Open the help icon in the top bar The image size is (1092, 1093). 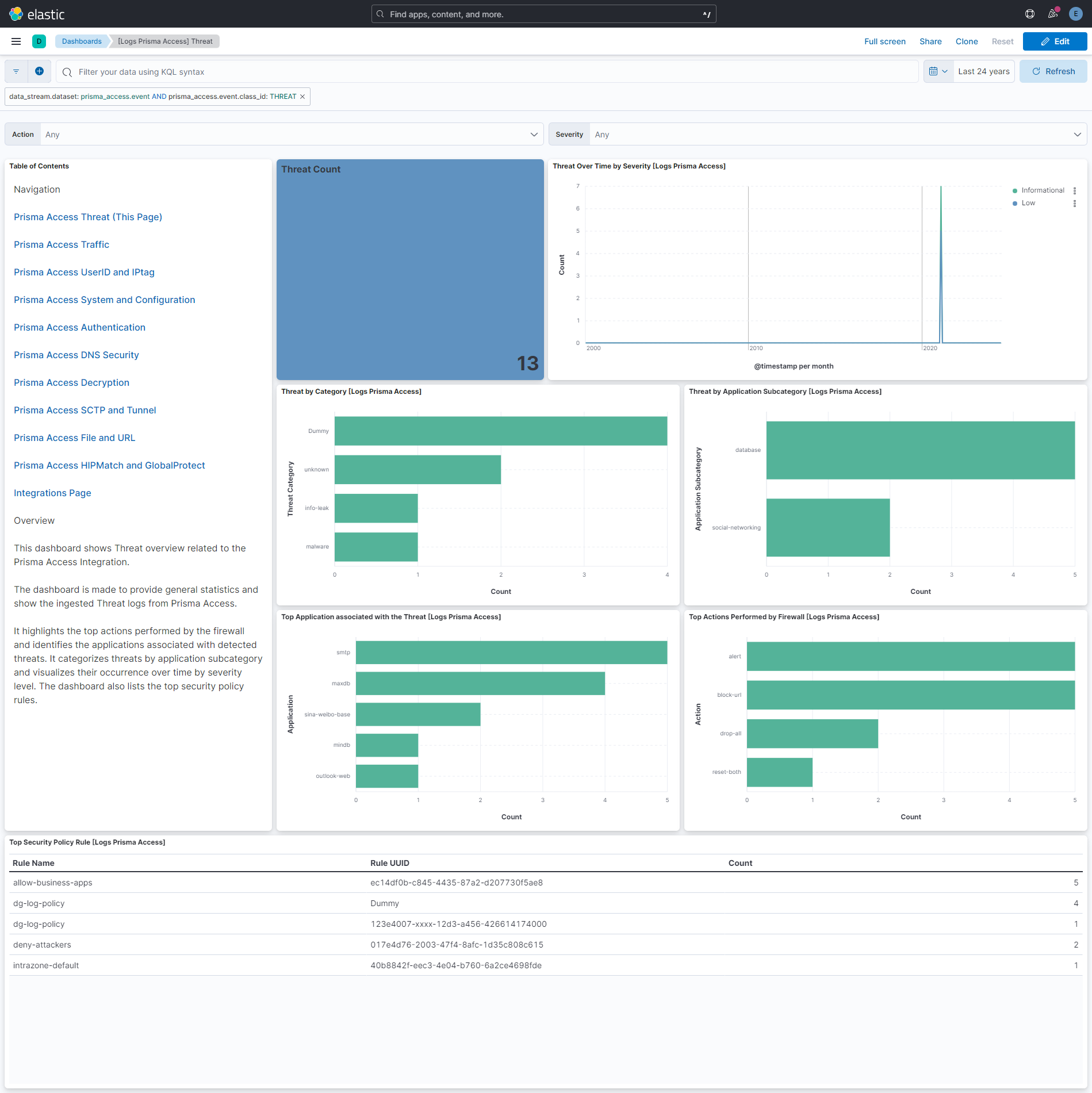(1029, 13)
